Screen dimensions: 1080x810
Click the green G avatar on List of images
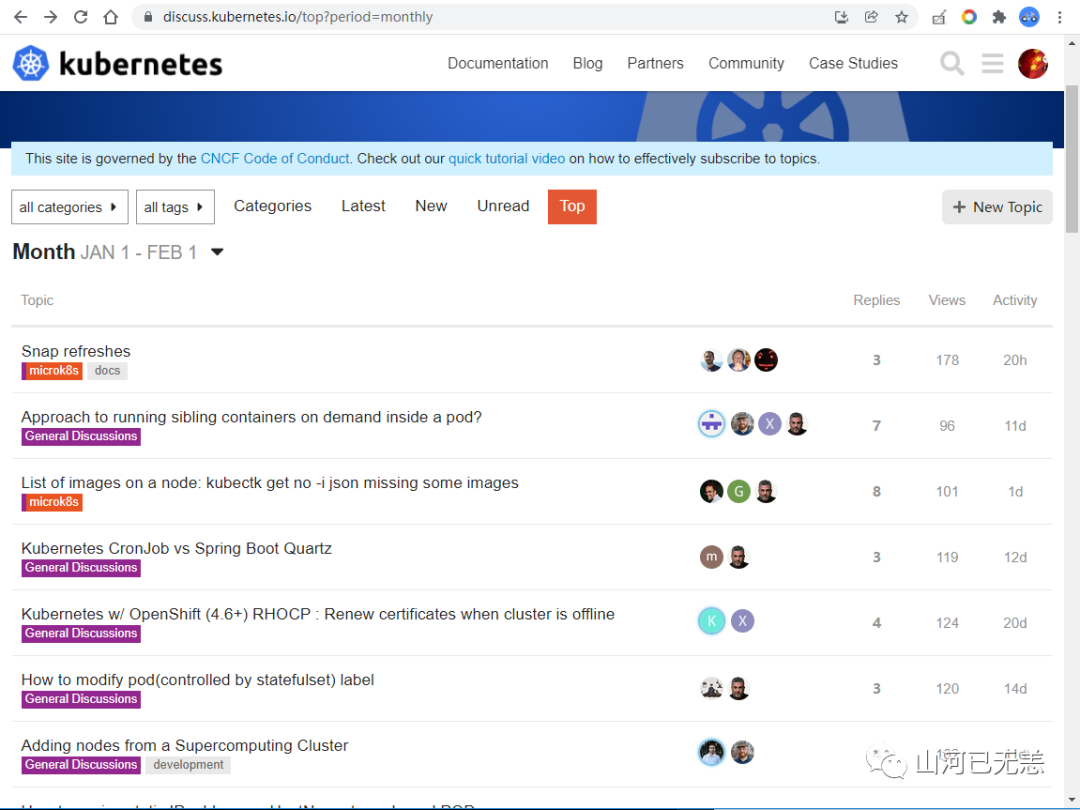coord(738,491)
